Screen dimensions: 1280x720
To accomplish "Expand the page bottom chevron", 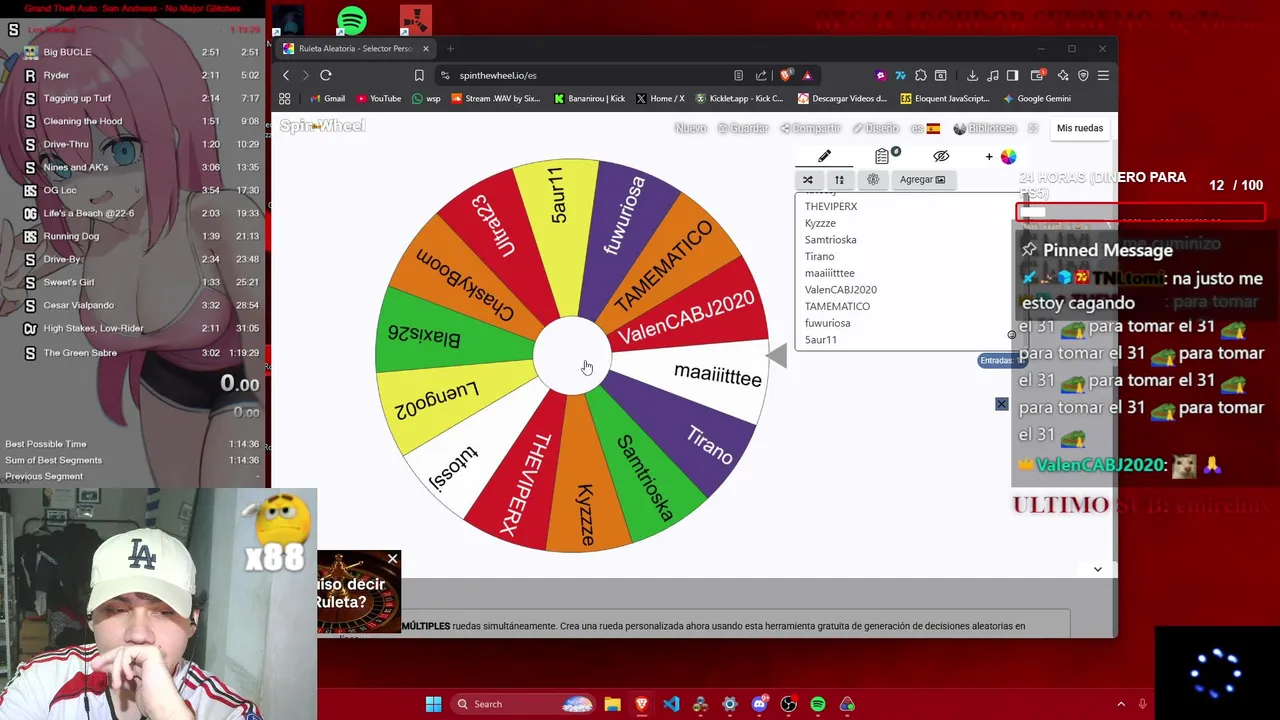I will pos(1097,569).
